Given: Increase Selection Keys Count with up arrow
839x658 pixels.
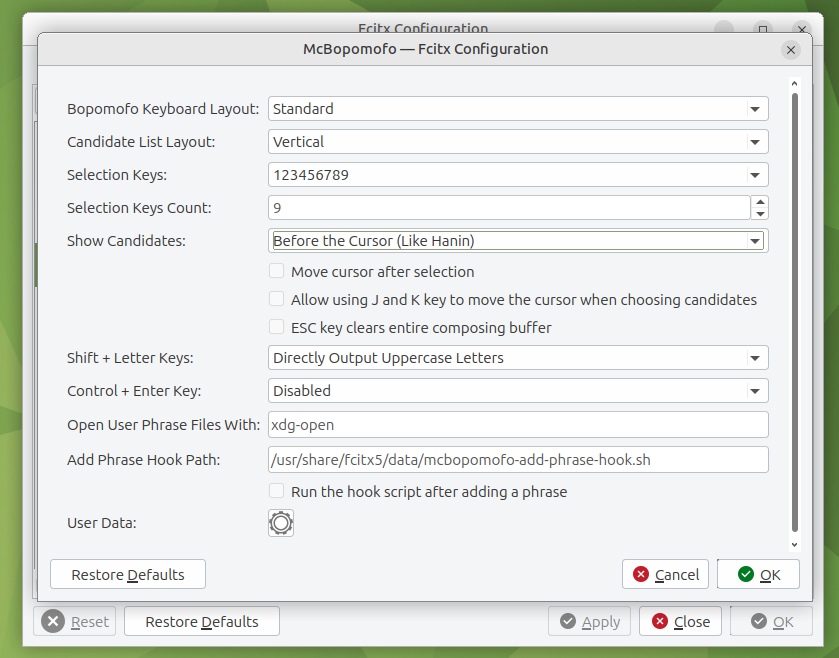Looking at the screenshot, I should click(x=760, y=202).
